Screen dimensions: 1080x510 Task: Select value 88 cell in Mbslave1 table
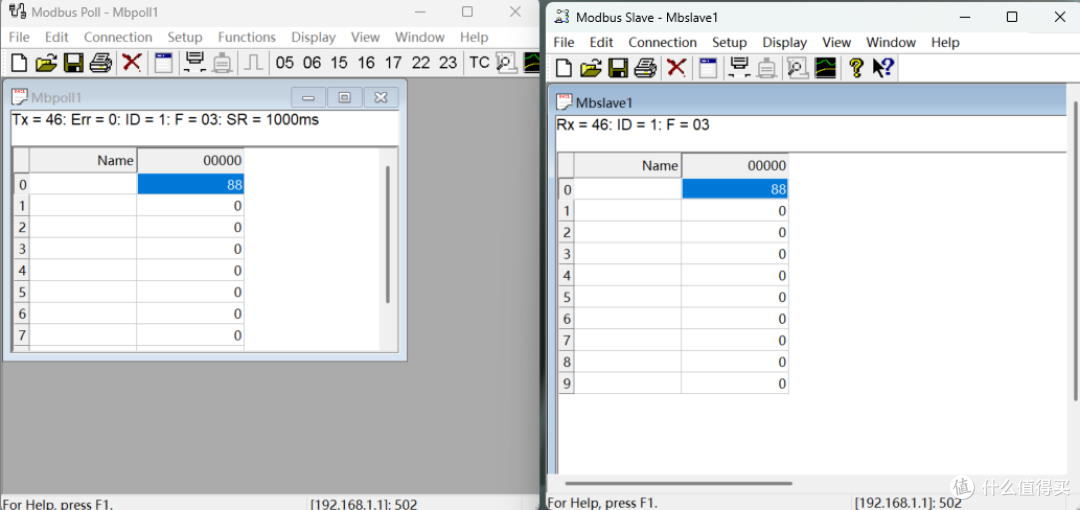click(x=735, y=189)
